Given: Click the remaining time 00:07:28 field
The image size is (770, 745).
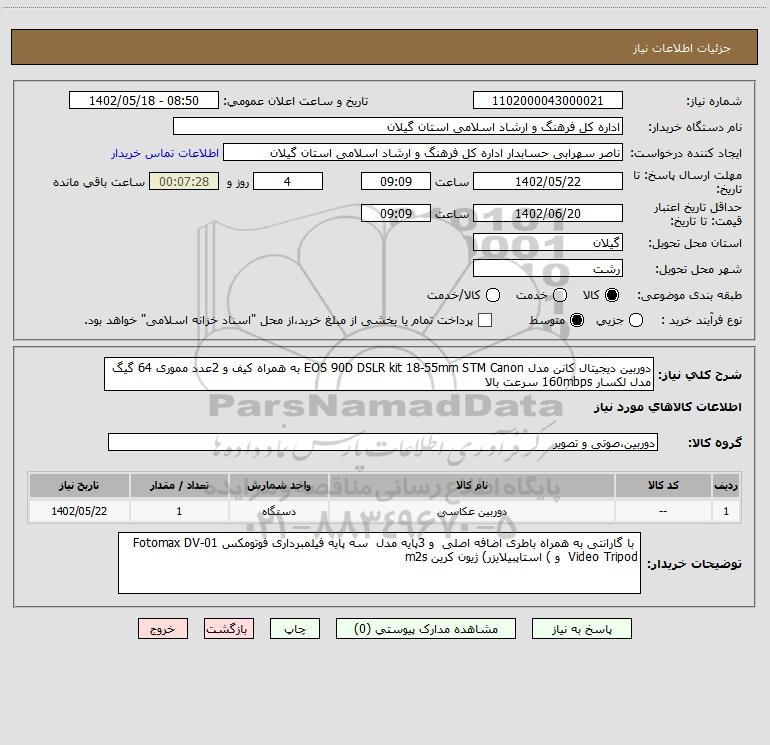Looking at the screenshot, I should coord(184,181).
